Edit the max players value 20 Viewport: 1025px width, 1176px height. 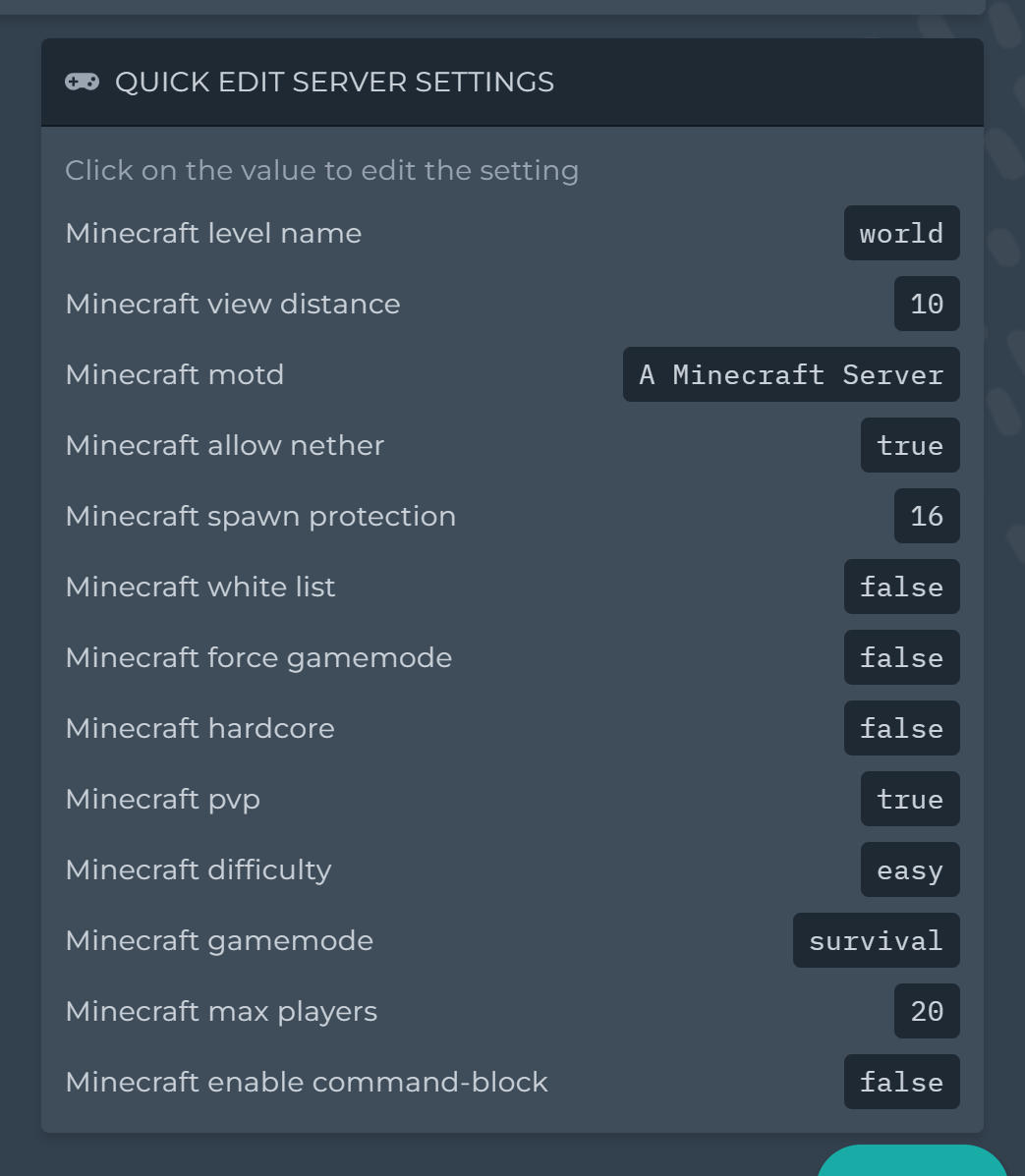pos(927,1011)
